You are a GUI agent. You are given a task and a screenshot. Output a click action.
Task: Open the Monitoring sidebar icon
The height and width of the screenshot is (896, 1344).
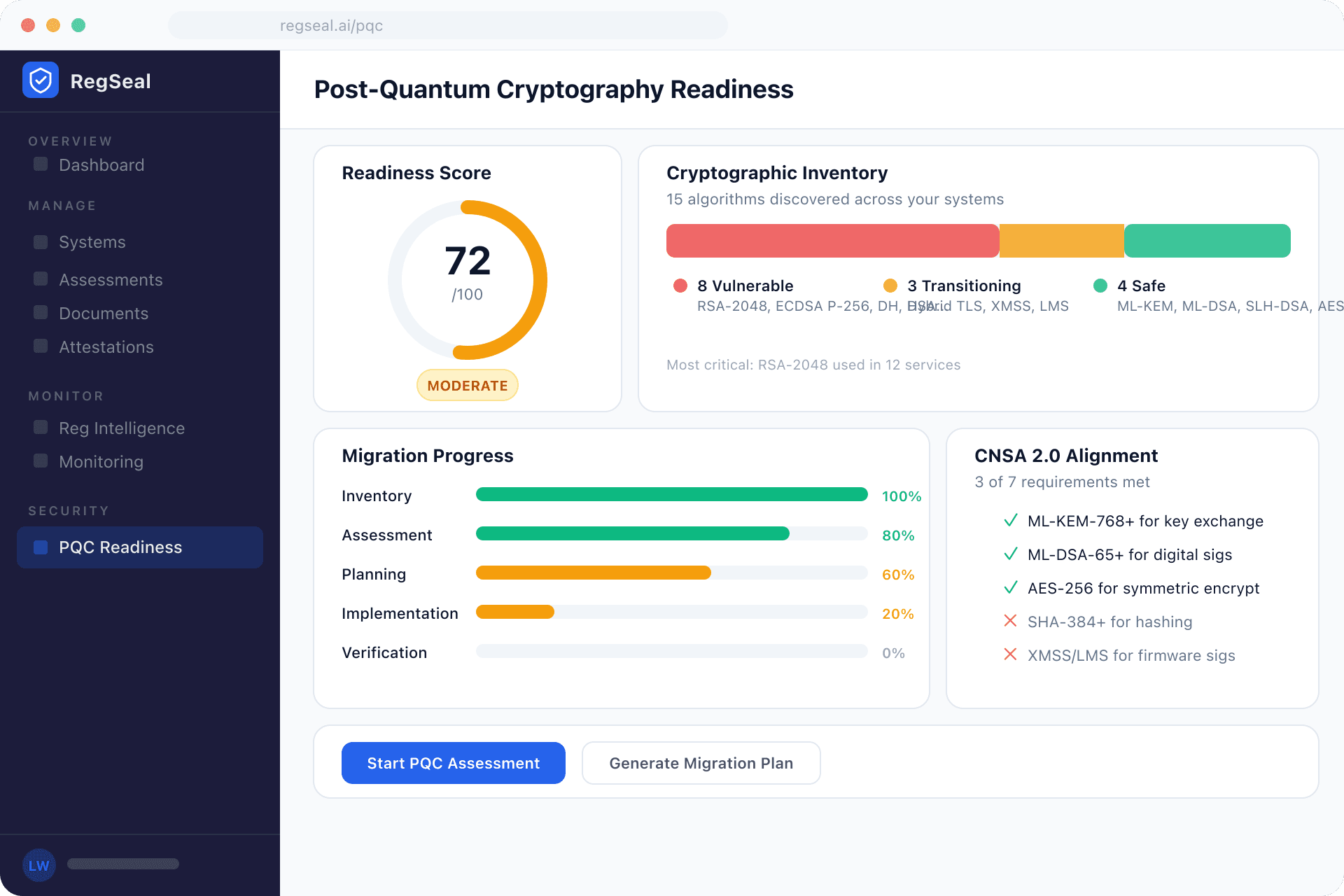click(x=40, y=461)
